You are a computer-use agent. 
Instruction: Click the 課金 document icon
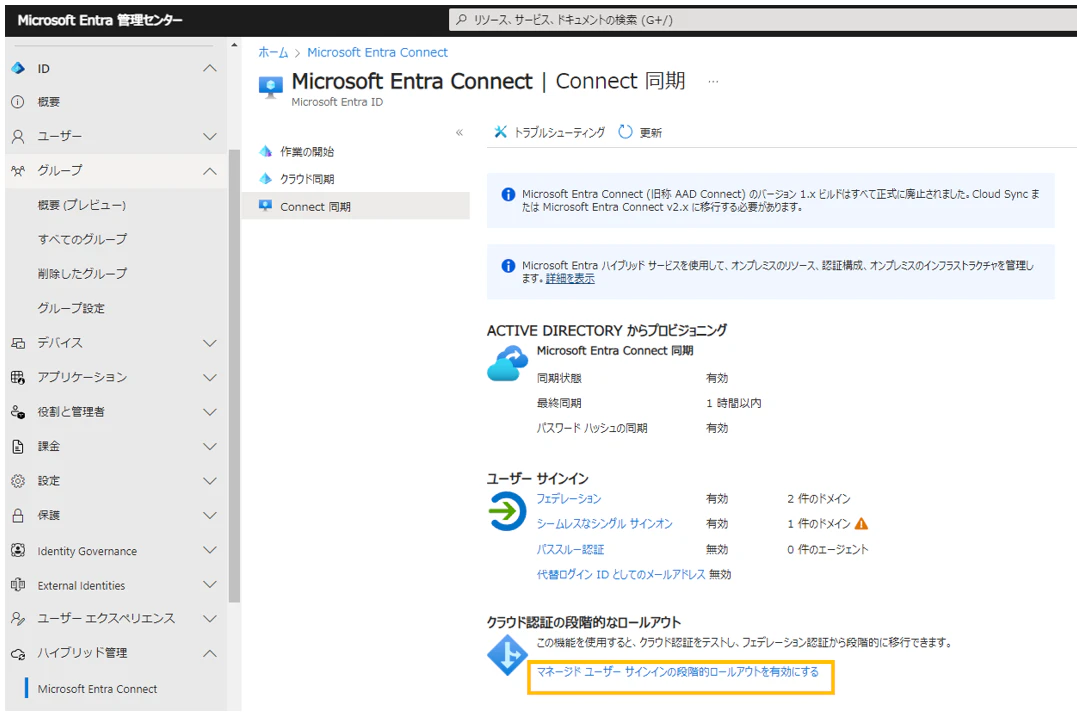click(18, 447)
